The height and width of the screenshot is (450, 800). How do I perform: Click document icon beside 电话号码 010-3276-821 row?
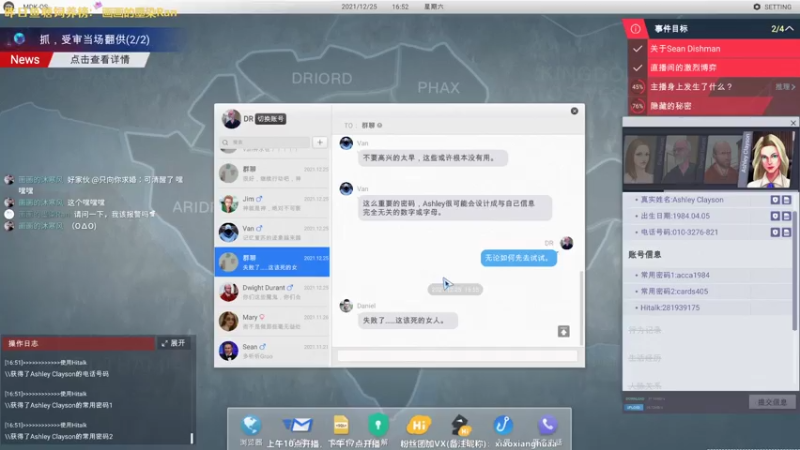coord(786,232)
